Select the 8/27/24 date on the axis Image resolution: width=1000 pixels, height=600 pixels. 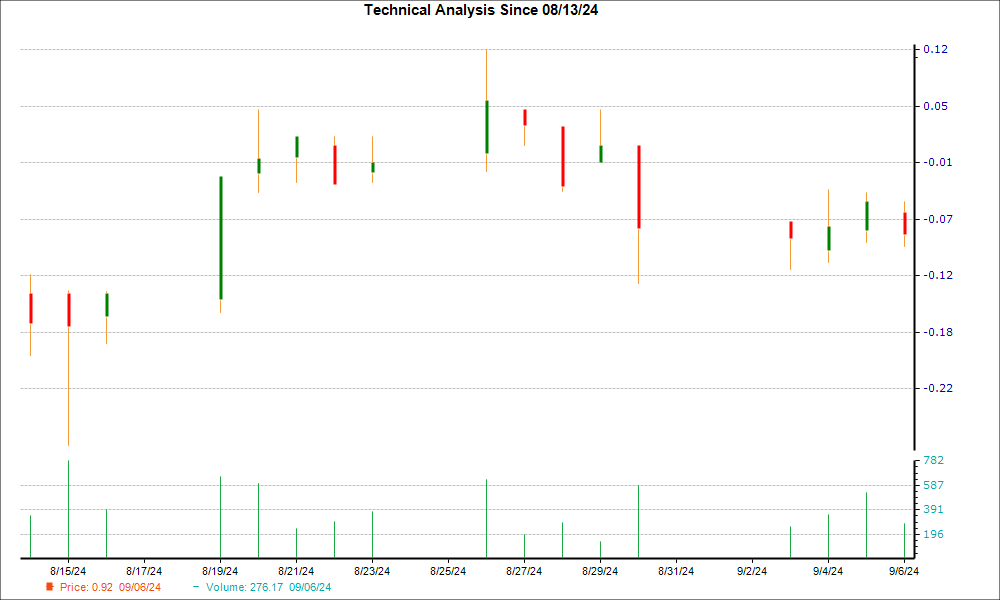(x=524, y=571)
